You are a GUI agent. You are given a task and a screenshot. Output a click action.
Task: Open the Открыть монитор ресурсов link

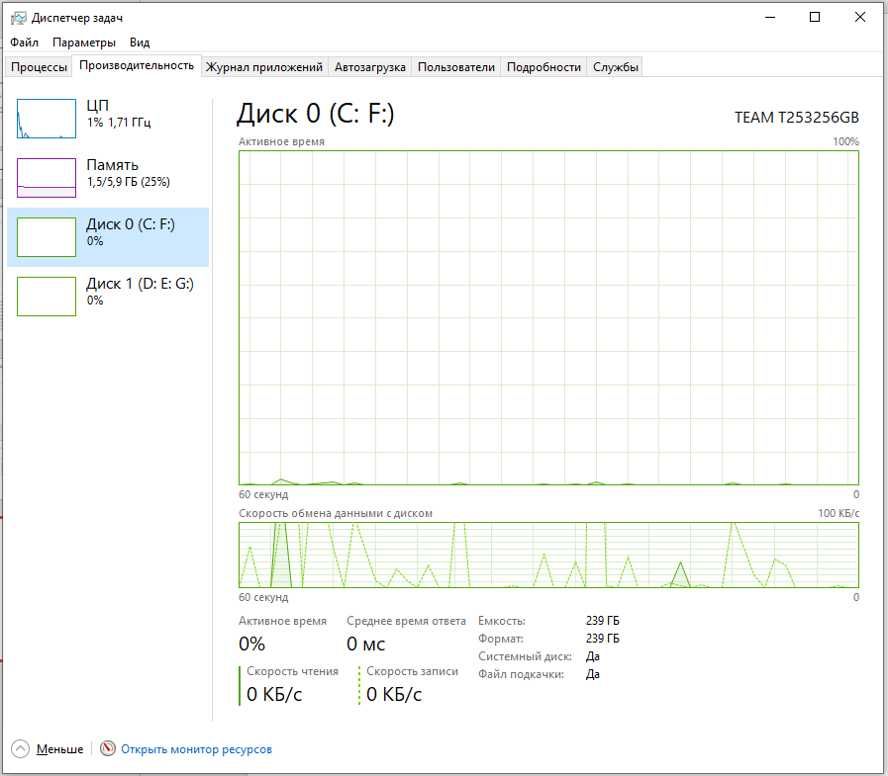197,749
